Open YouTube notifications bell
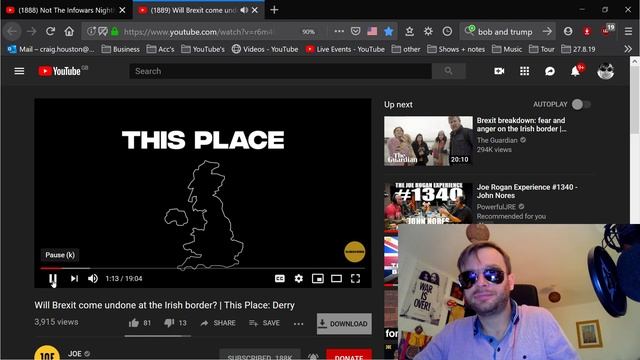The height and width of the screenshot is (360, 640). [x=576, y=71]
